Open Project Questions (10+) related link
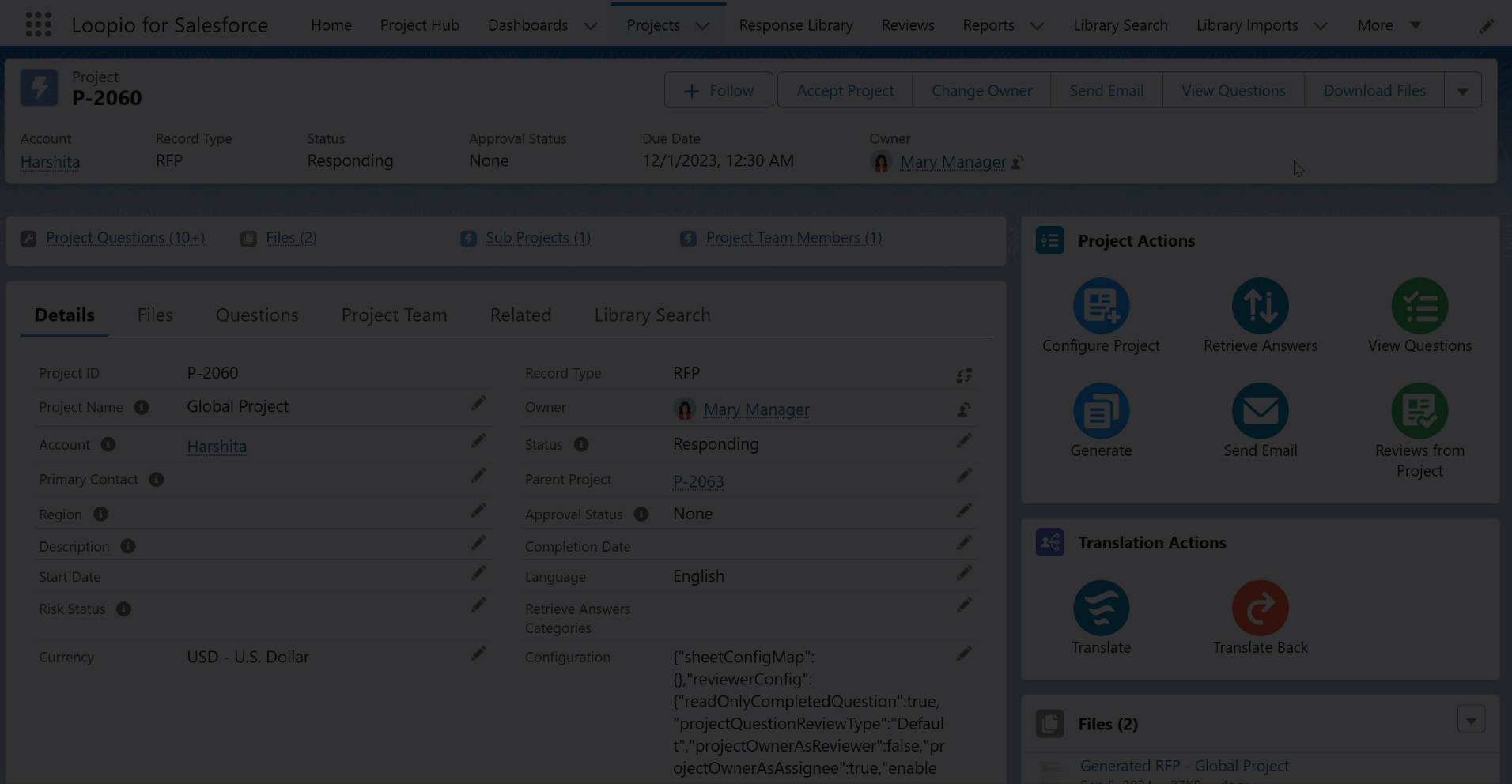 tap(125, 237)
